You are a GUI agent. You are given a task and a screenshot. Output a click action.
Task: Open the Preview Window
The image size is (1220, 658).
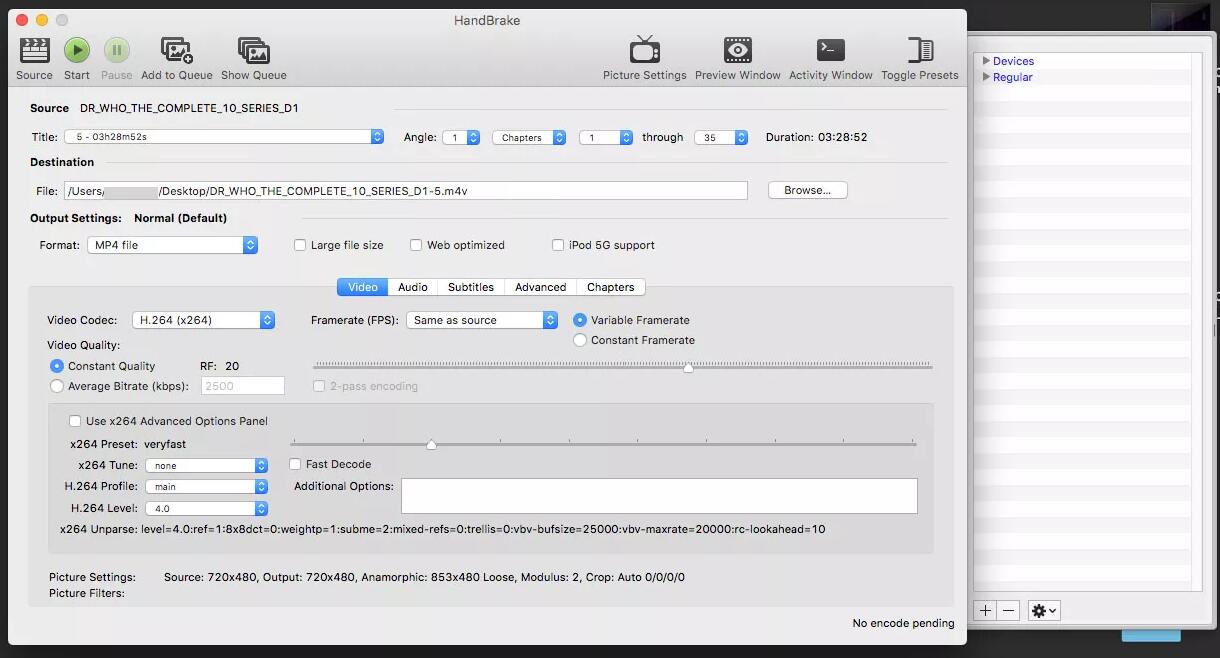click(737, 50)
